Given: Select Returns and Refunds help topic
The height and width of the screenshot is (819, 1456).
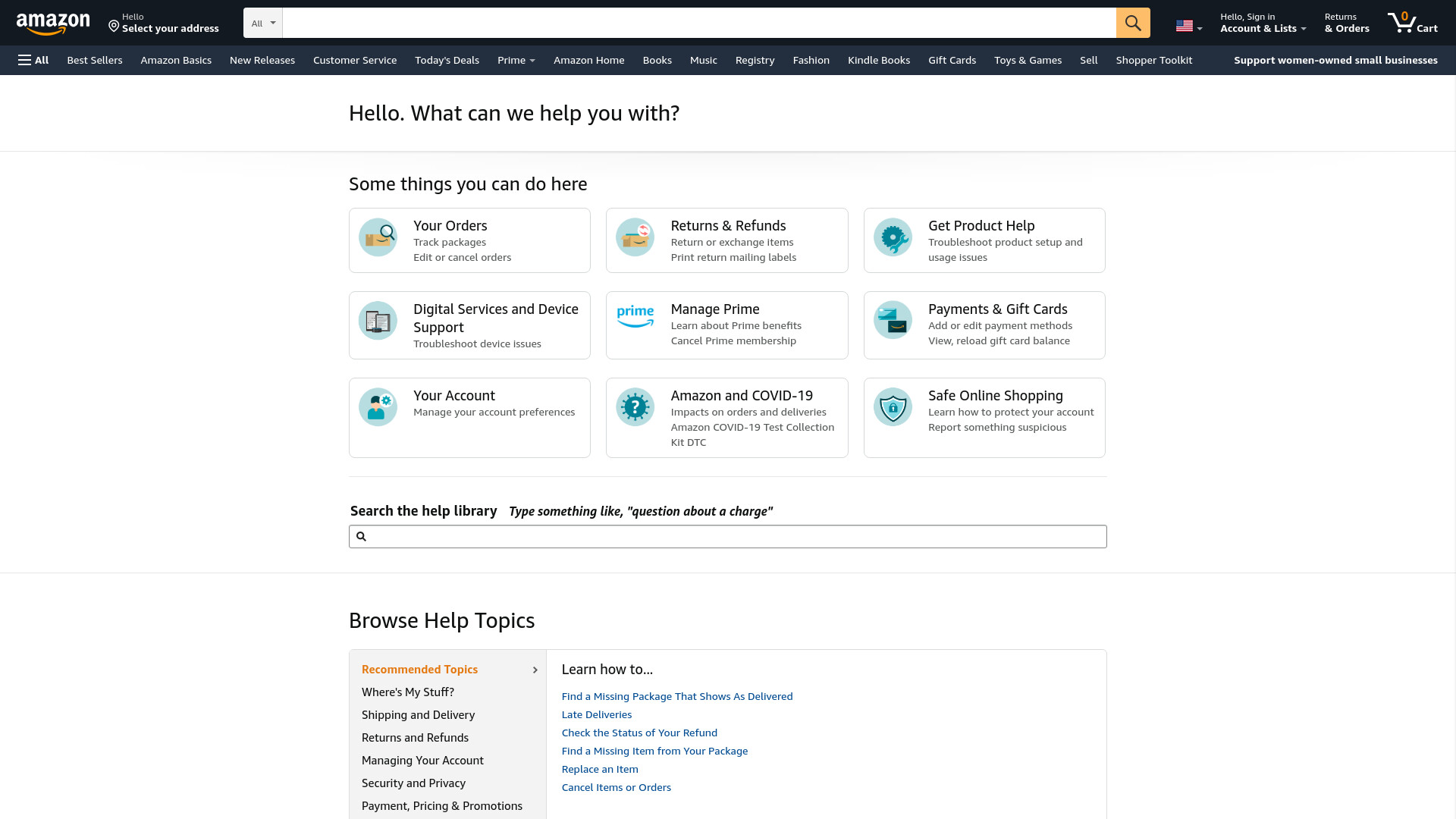Looking at the screenshot, I should pos(415,738).
